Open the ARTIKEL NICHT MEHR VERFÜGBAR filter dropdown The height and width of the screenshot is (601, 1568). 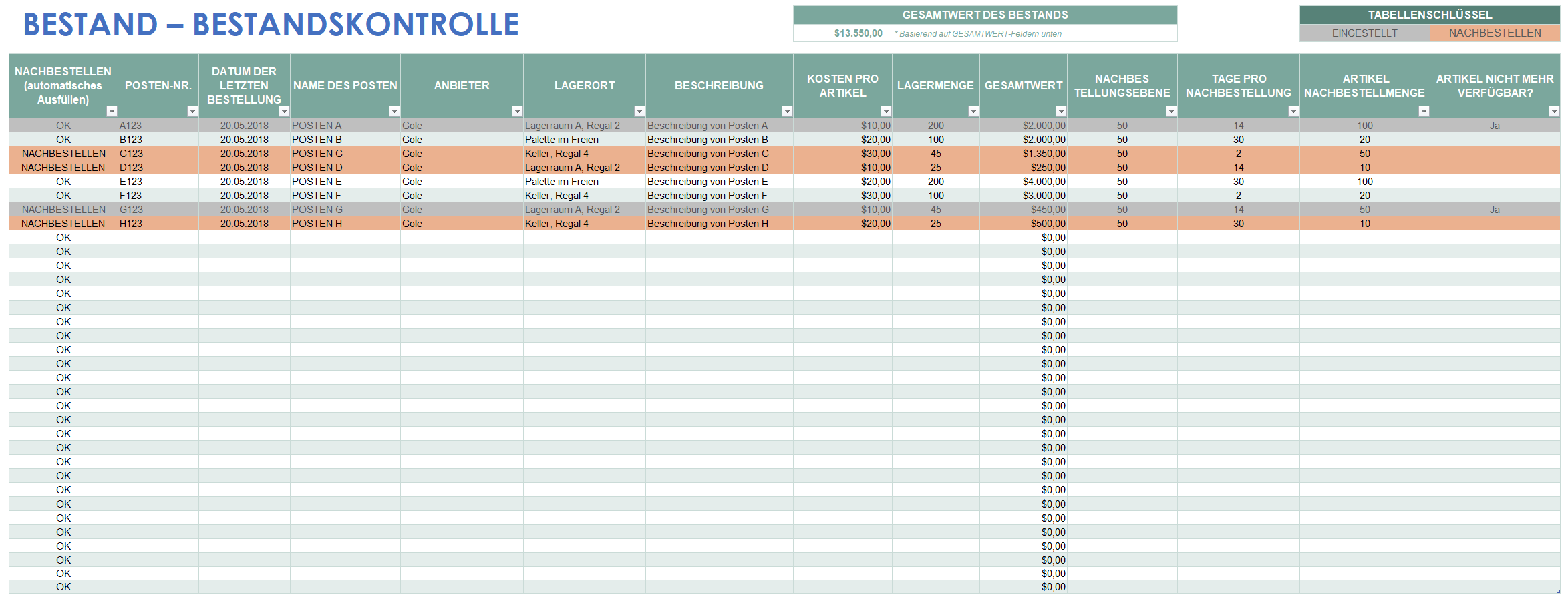click(x=1554, y=112)
